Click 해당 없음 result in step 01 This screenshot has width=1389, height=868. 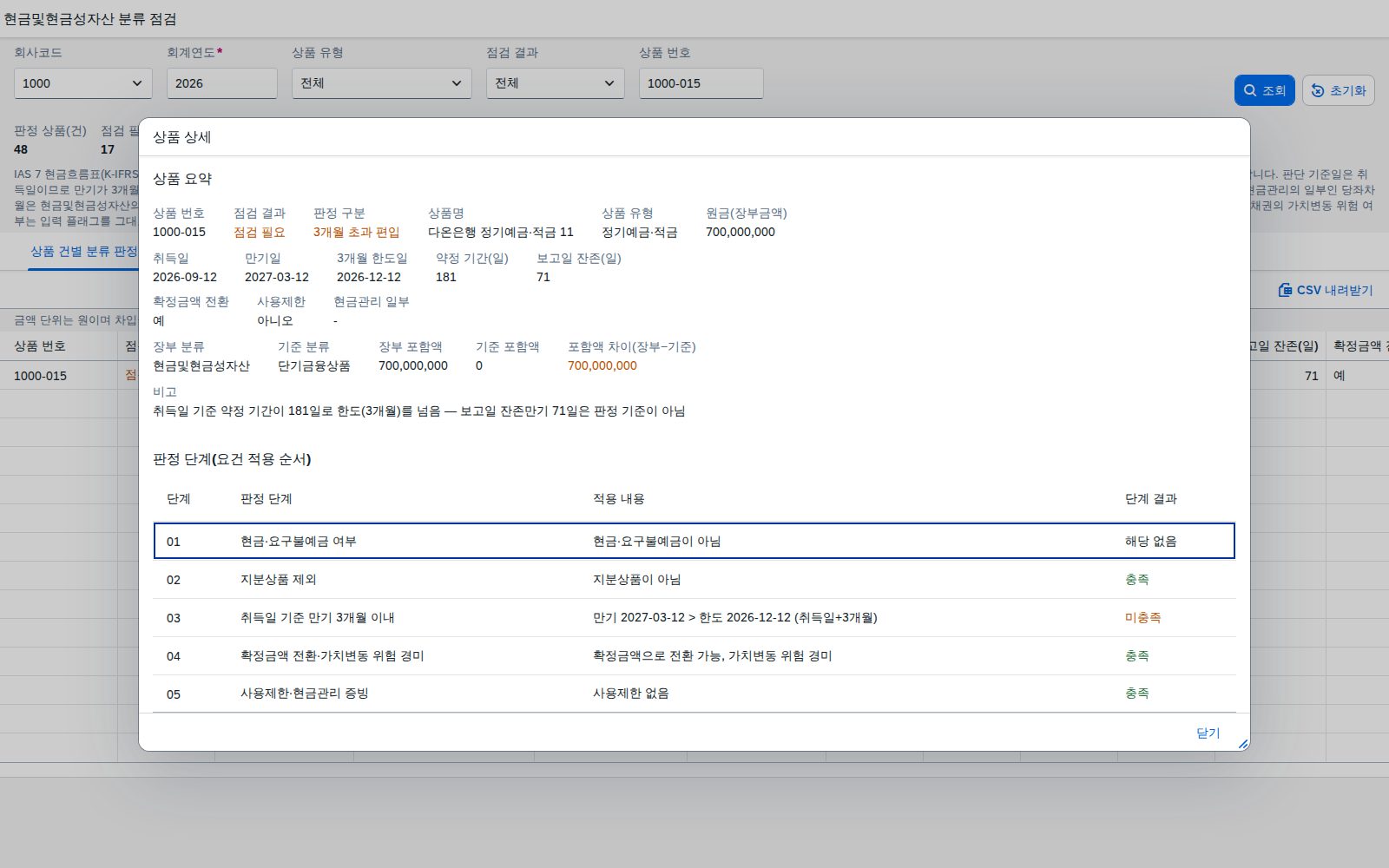1151,541
